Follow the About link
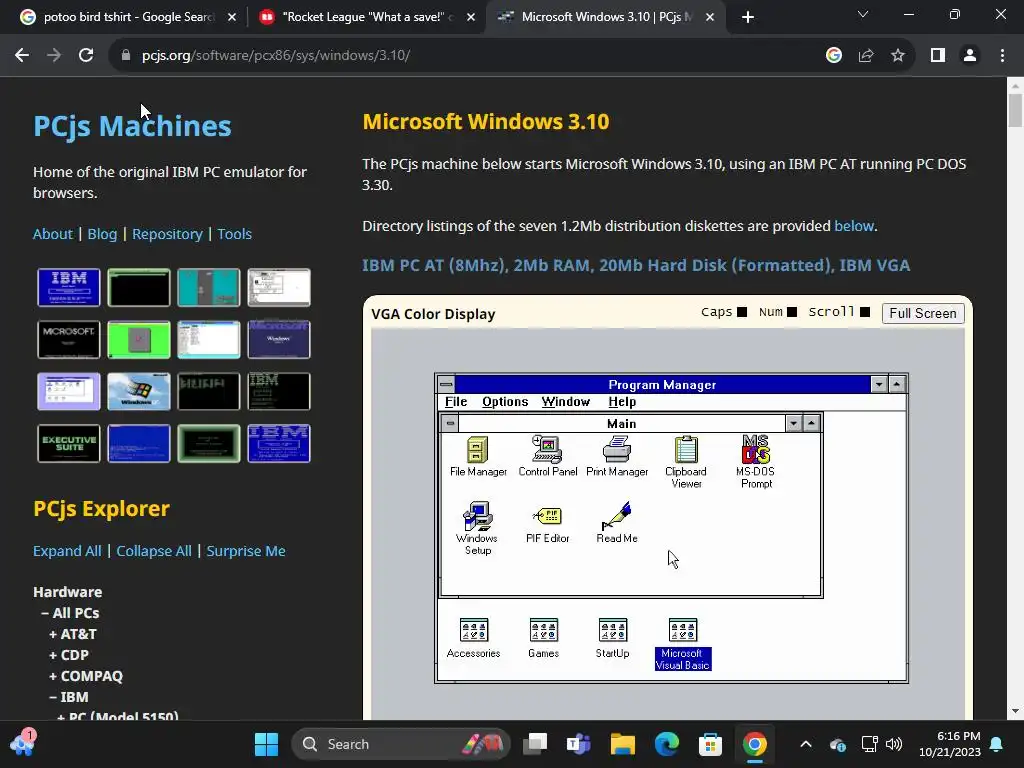1024x768 pixels. (x=53, y=234)
